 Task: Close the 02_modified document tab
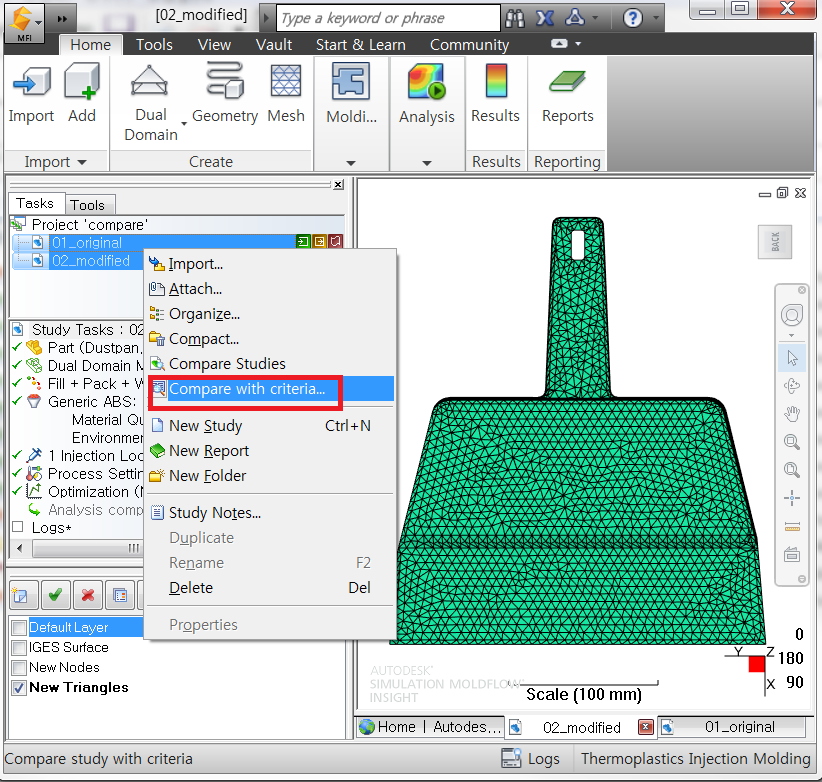click(x=645, y=727)
